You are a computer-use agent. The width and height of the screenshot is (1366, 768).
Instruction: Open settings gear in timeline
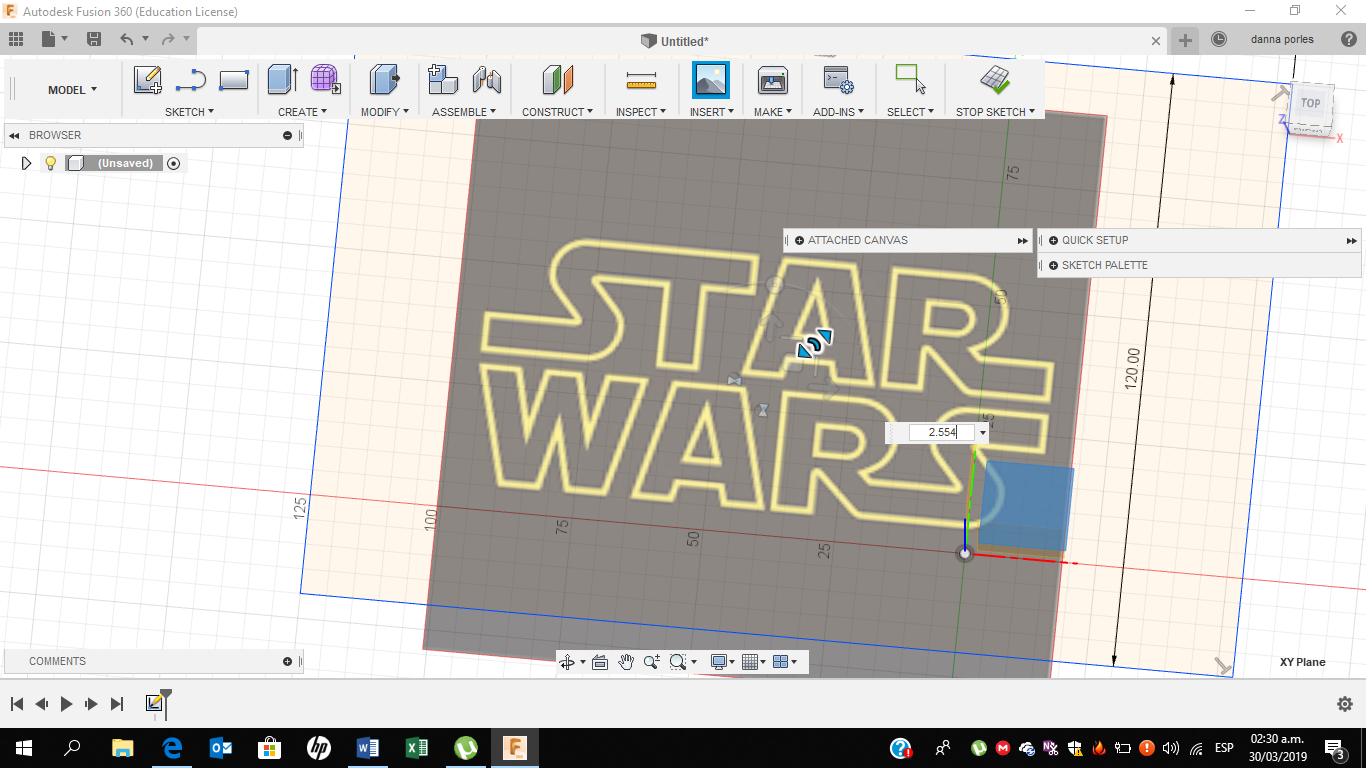pyautogui.click(x=1345, y=704)
